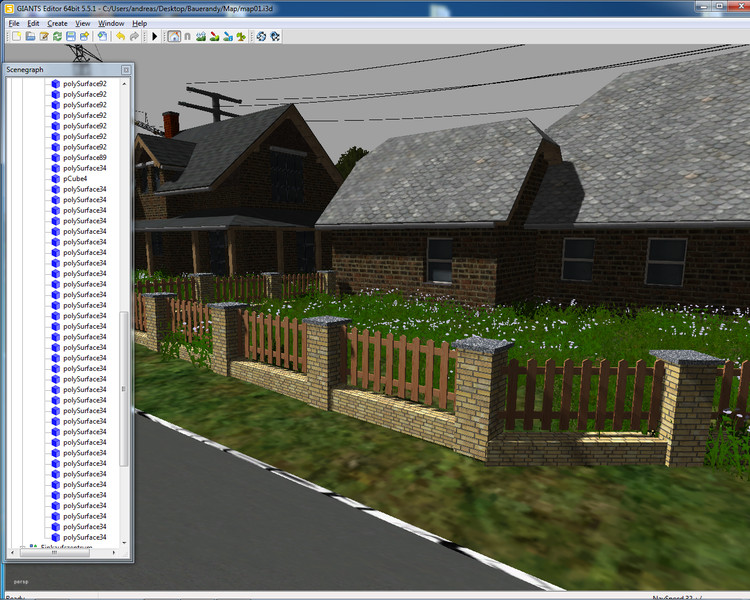
Task: Open the Window menu
Action: [x=111, y=23]
